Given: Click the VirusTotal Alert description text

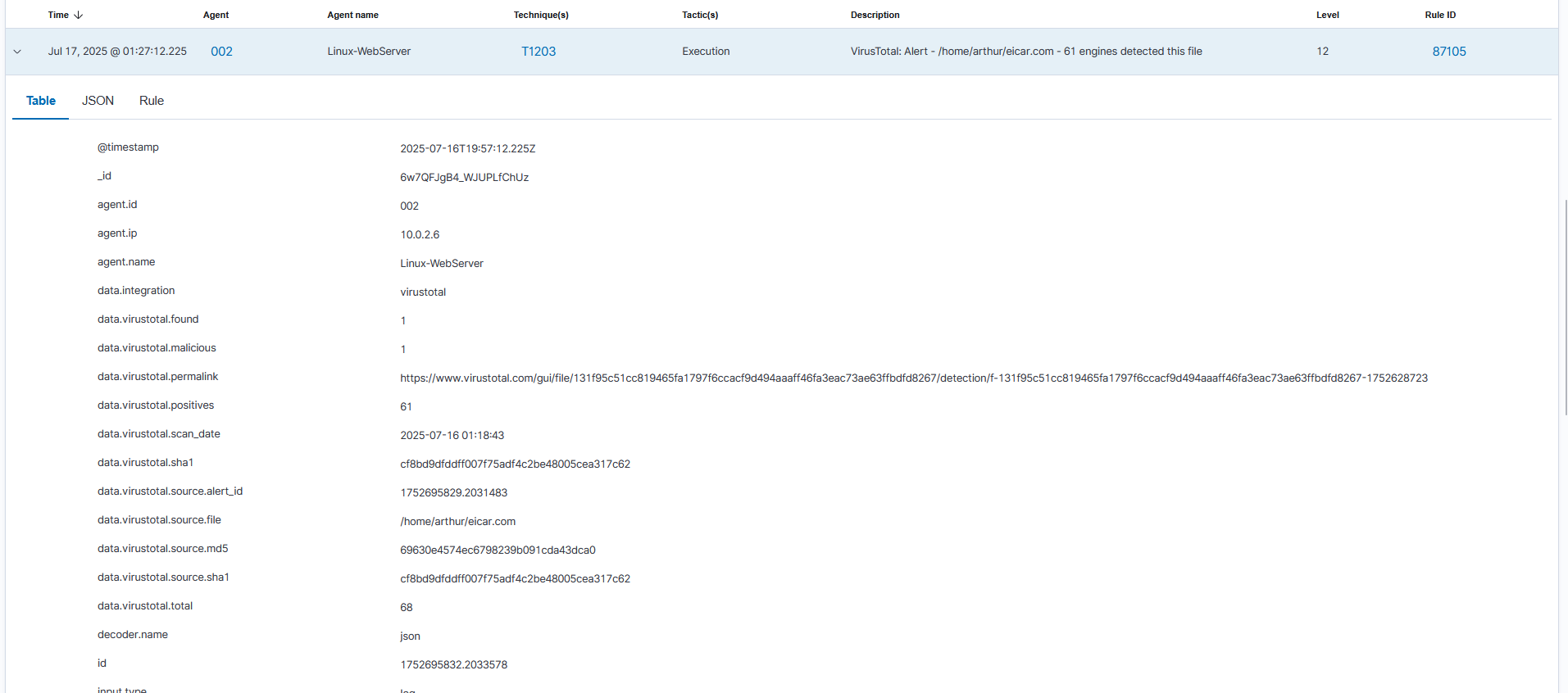Looking at the screenshot, I should (x=1025, y=52).
